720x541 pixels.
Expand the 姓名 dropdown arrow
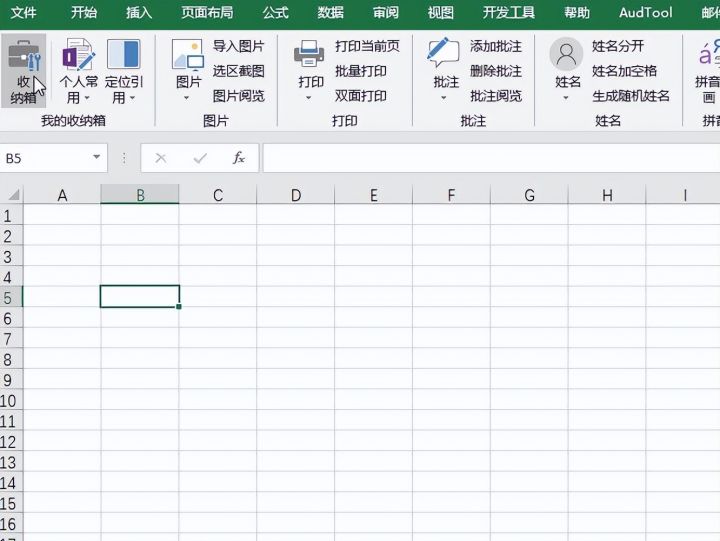pyautogui.click(x=566, y=98)
